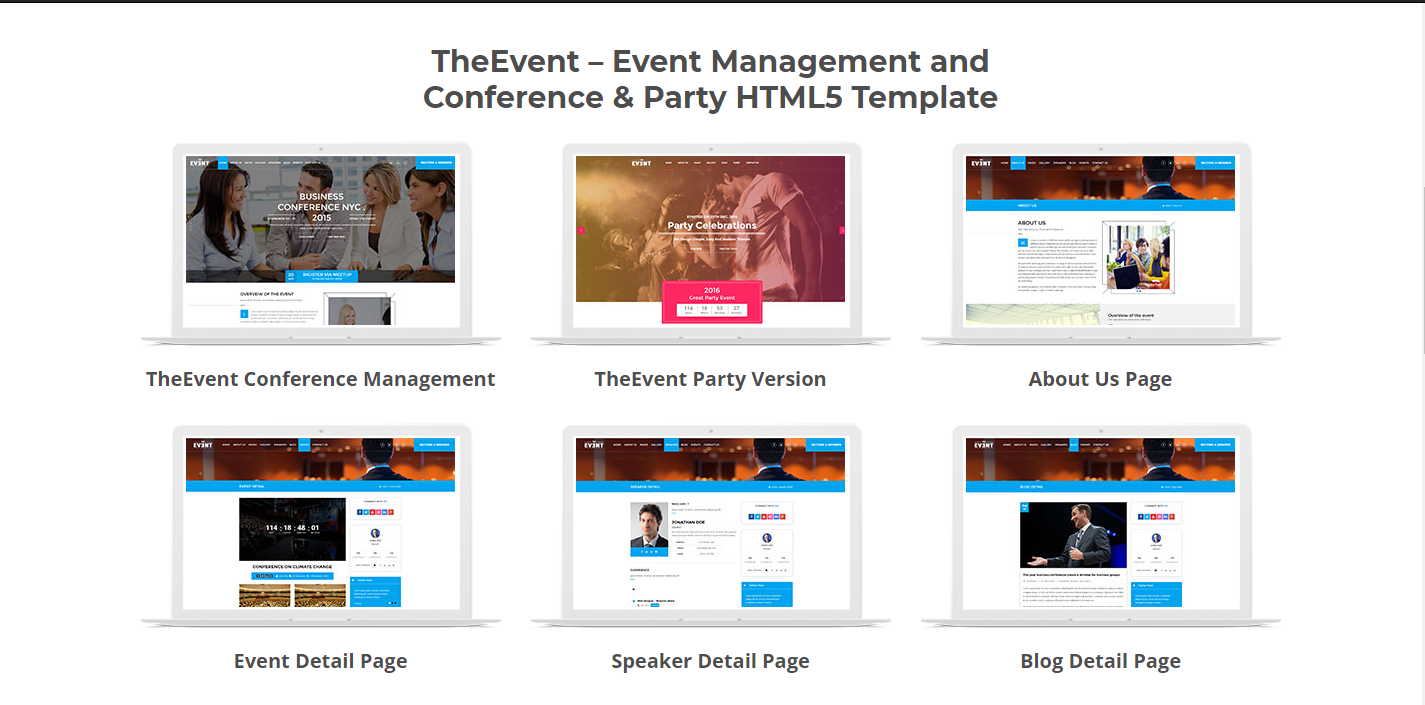Go to the 'Speaker Detail Page' caption link
Viewport: 1425px width, 705px height.
710,661
